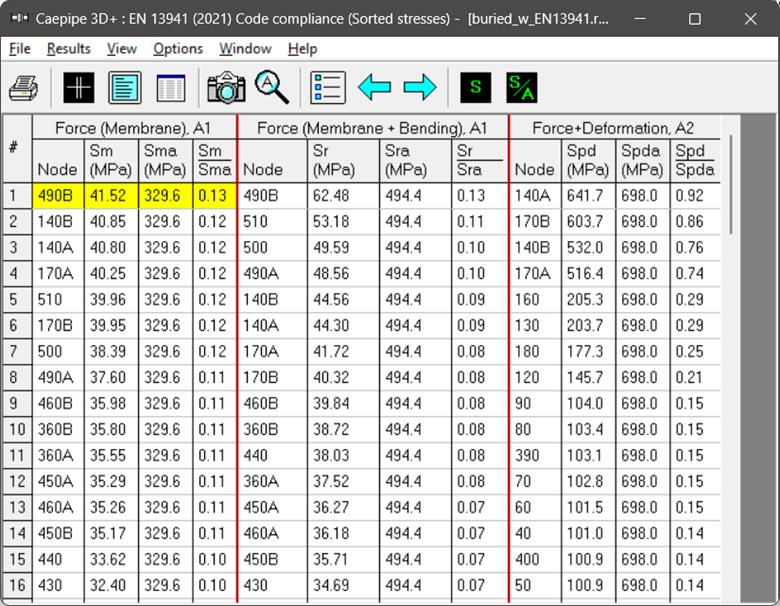780x606 pixels.
Task: Click the Spd 641.7 value for node 140A
Action: (585, 196)
